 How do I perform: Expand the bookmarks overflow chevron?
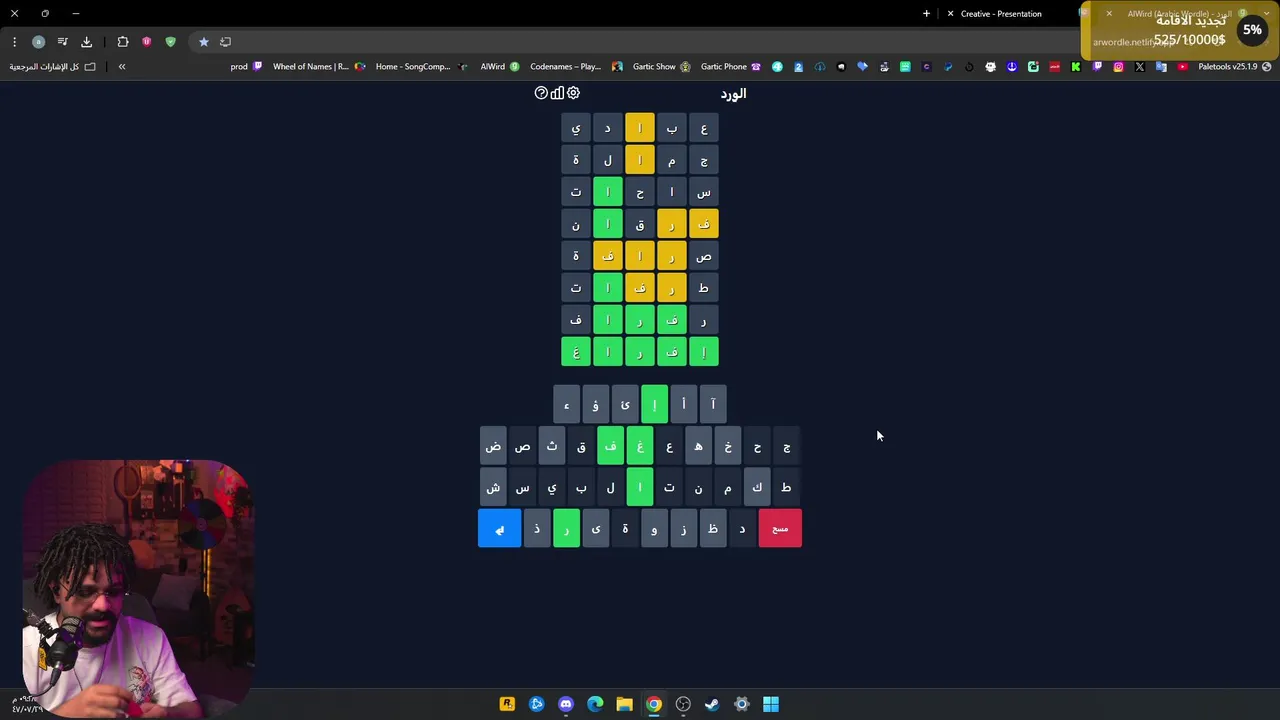pyautogui.click(x=122, y=67)
